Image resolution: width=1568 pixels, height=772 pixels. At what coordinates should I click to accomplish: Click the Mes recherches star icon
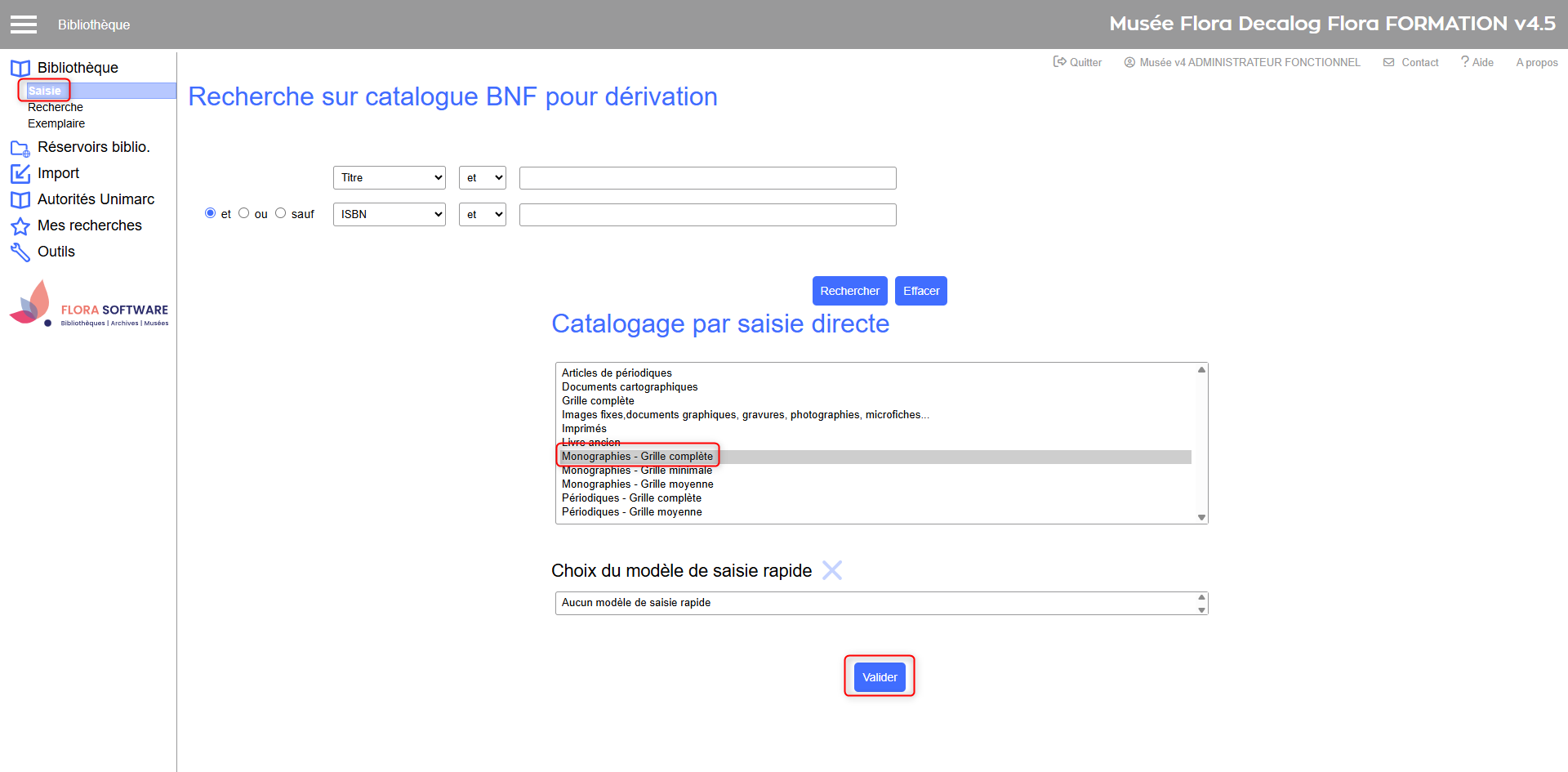20,226
